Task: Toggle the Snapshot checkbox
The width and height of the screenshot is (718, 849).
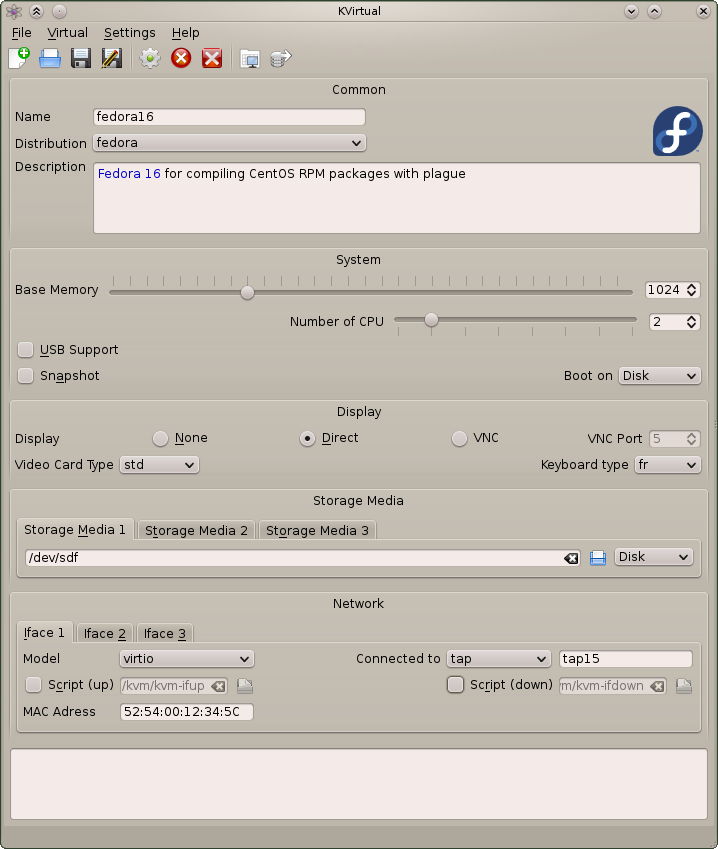Action: pyautogui.click(x=25, y=376)
